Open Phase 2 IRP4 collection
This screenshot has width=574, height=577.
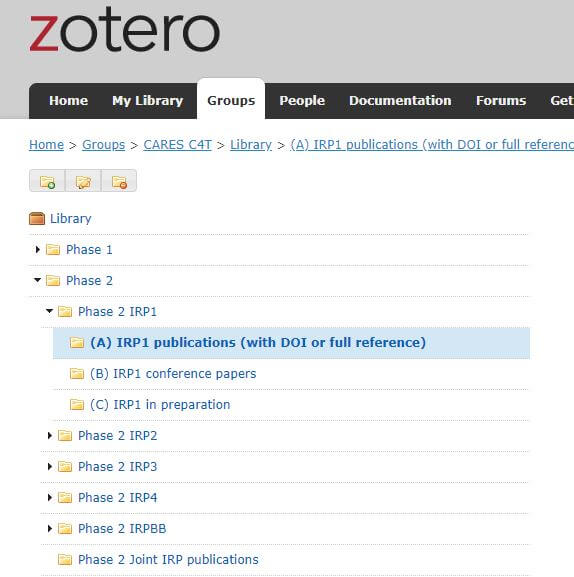(117, 498)
